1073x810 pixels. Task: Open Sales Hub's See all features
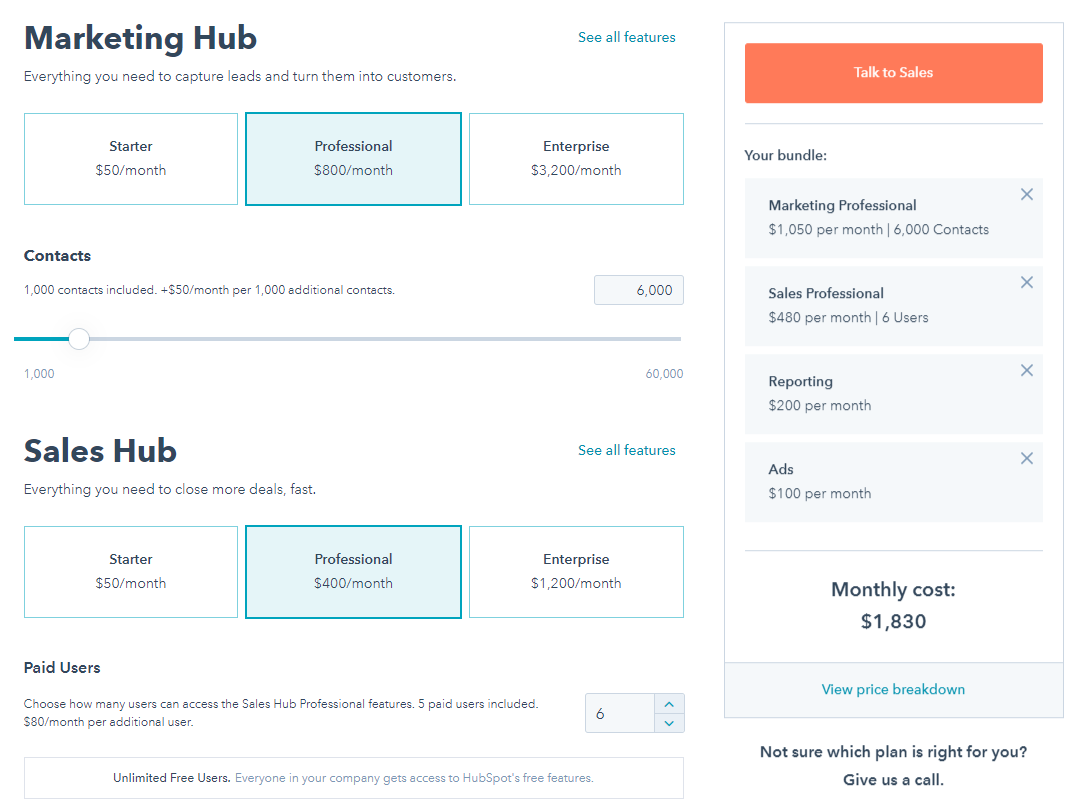pos(627,450)
